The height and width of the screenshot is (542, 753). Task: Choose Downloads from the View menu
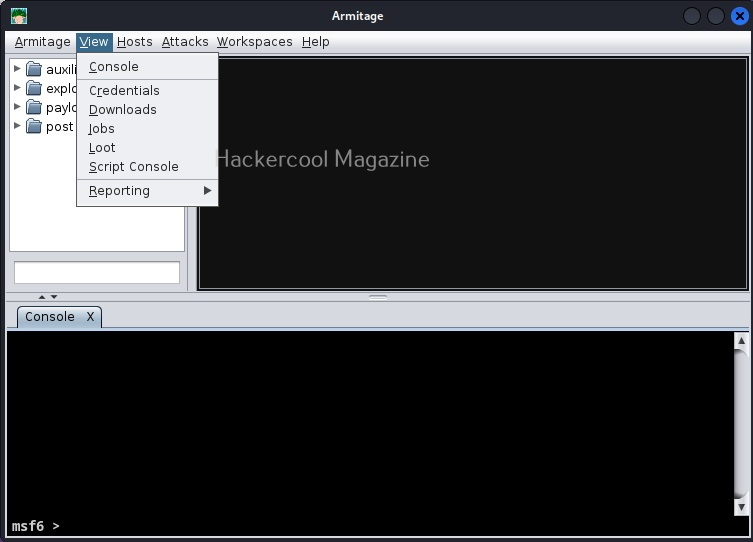pos(147,109)
